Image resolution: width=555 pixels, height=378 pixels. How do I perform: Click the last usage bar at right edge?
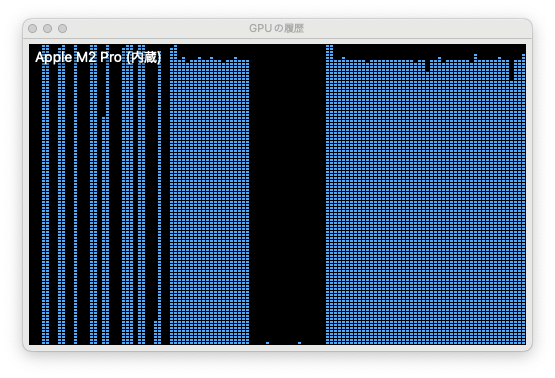pyautogui.click(x=523, y=199)
